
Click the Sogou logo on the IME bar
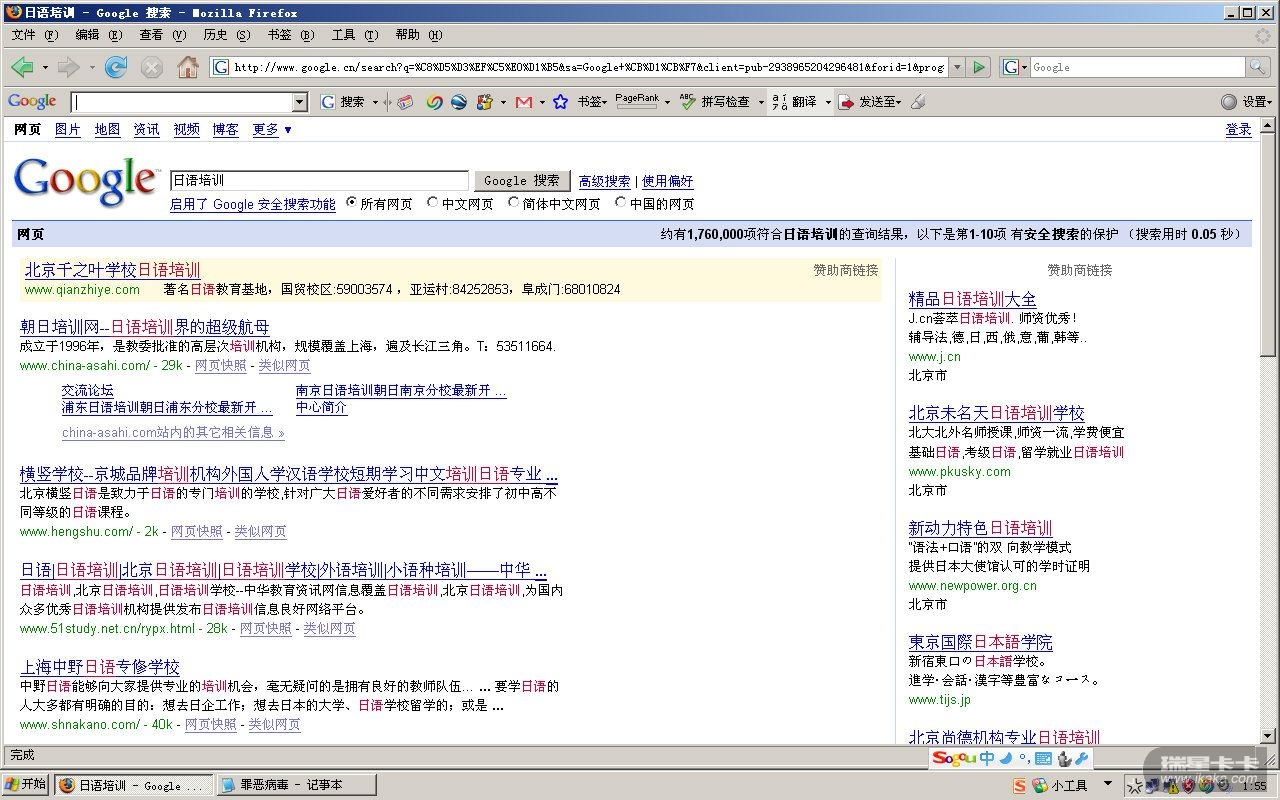(954, 759)
